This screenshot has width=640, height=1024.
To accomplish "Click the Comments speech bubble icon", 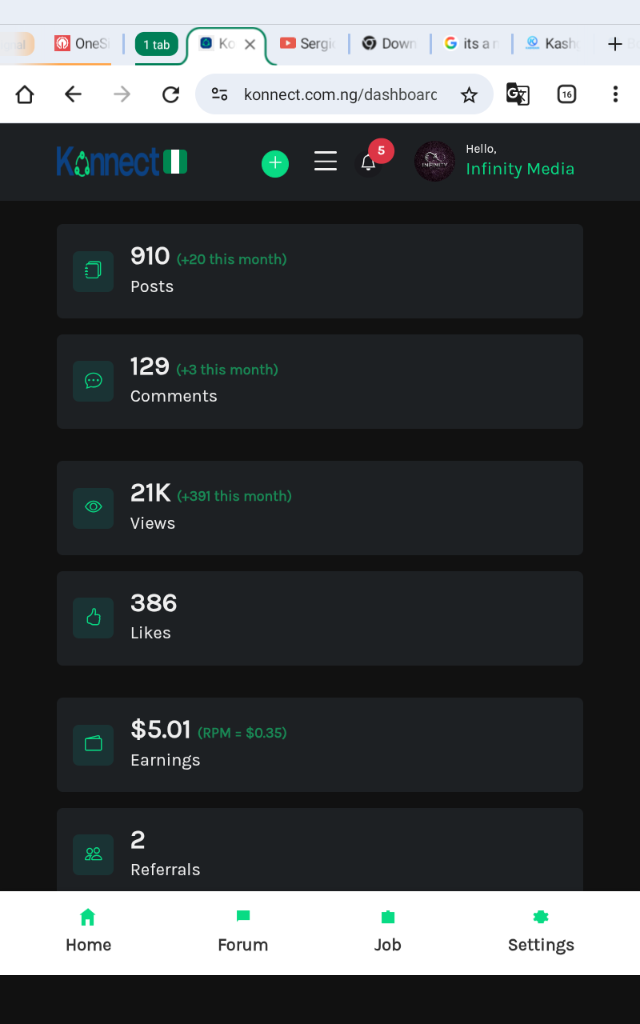I will pyautogui.click(x=94, y=381).
